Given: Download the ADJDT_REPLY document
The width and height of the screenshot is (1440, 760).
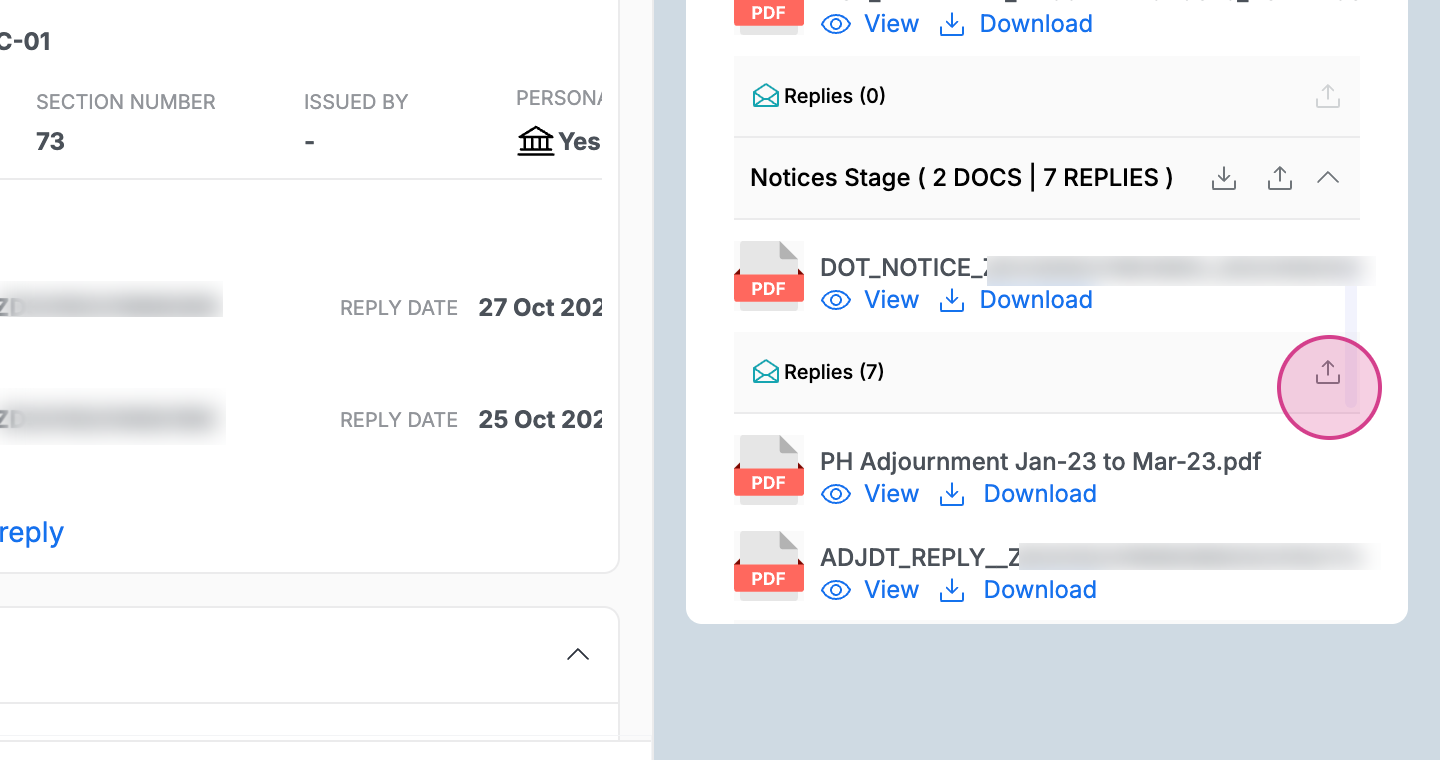Looking at the screenshot, I should coord(1020,590).
